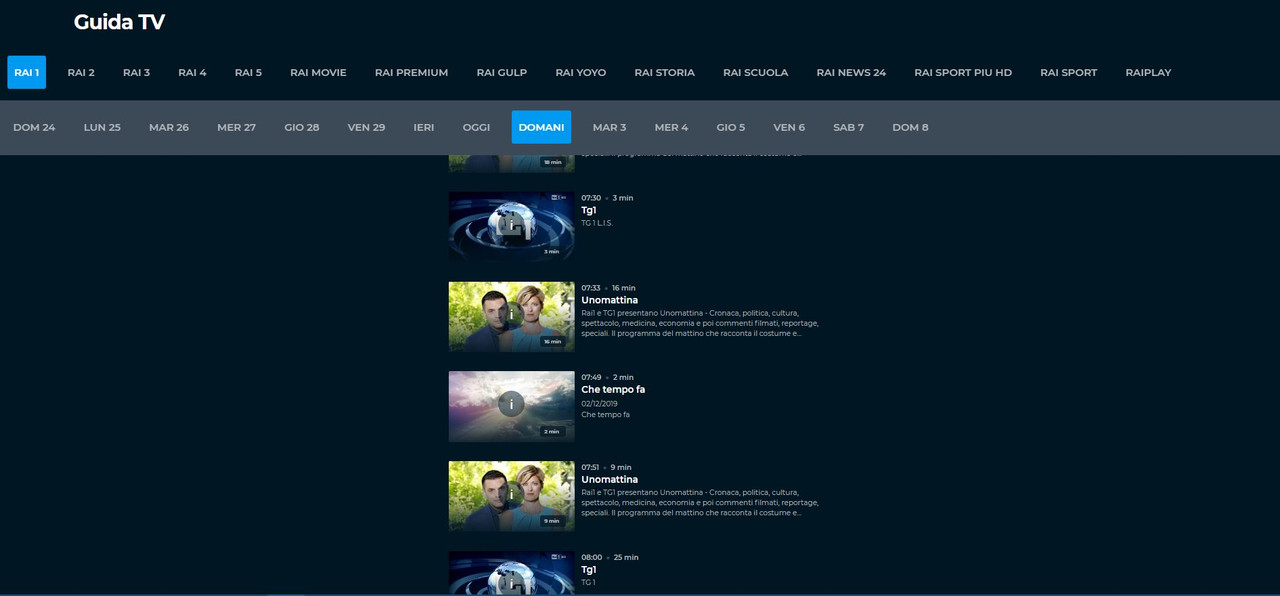This screenshot has width=1280, height=596.
Task: Click info icon on Unomattina 07:33 thumbnail
Action: pos(511,315)
